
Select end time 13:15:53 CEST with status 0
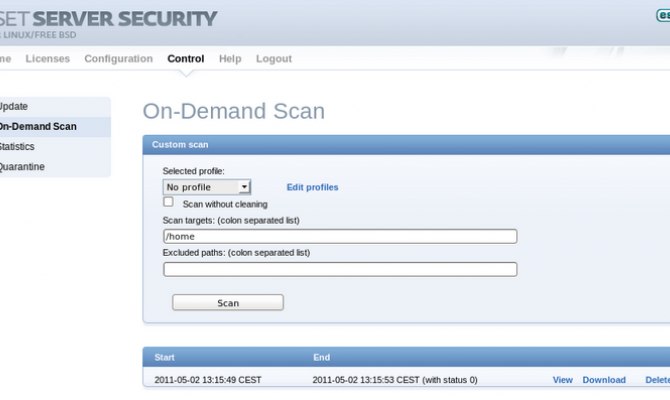click(395, 380)
